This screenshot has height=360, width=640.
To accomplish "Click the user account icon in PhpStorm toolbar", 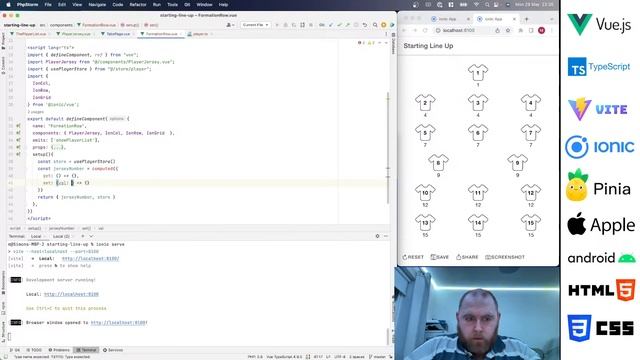I will (230, 25).
